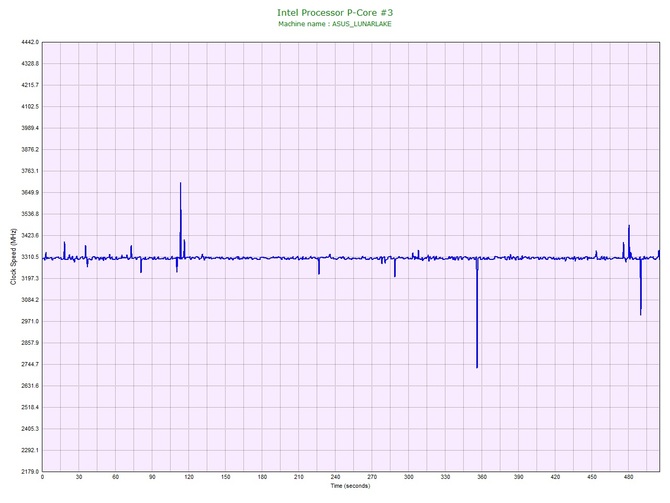670x503 pixels.
Task: Click the 2631.6 y-axis value
Action: point(30,386)
